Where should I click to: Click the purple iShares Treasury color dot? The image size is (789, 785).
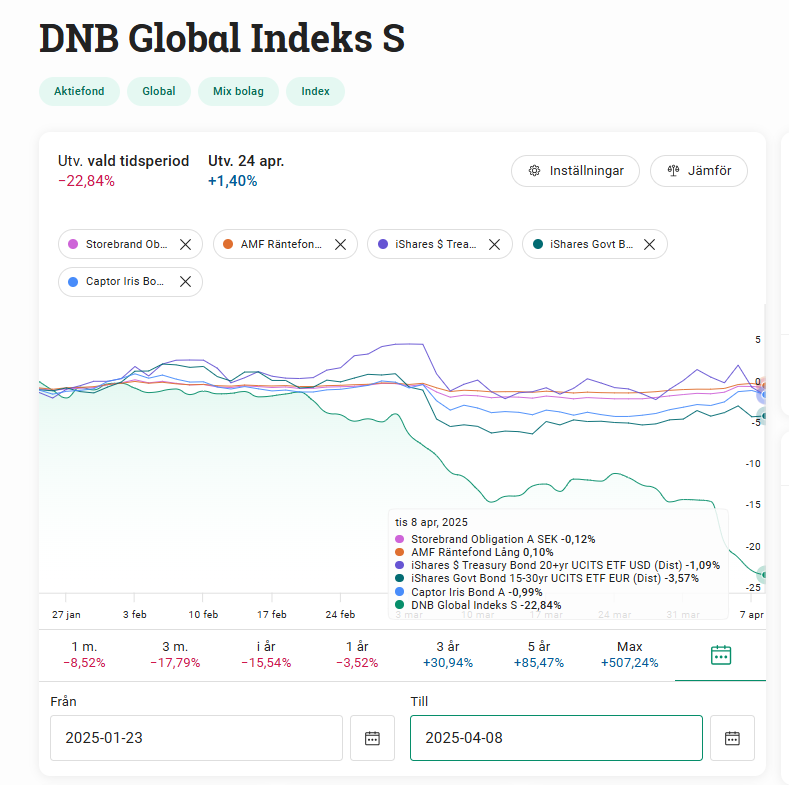[x=383, y=244]
